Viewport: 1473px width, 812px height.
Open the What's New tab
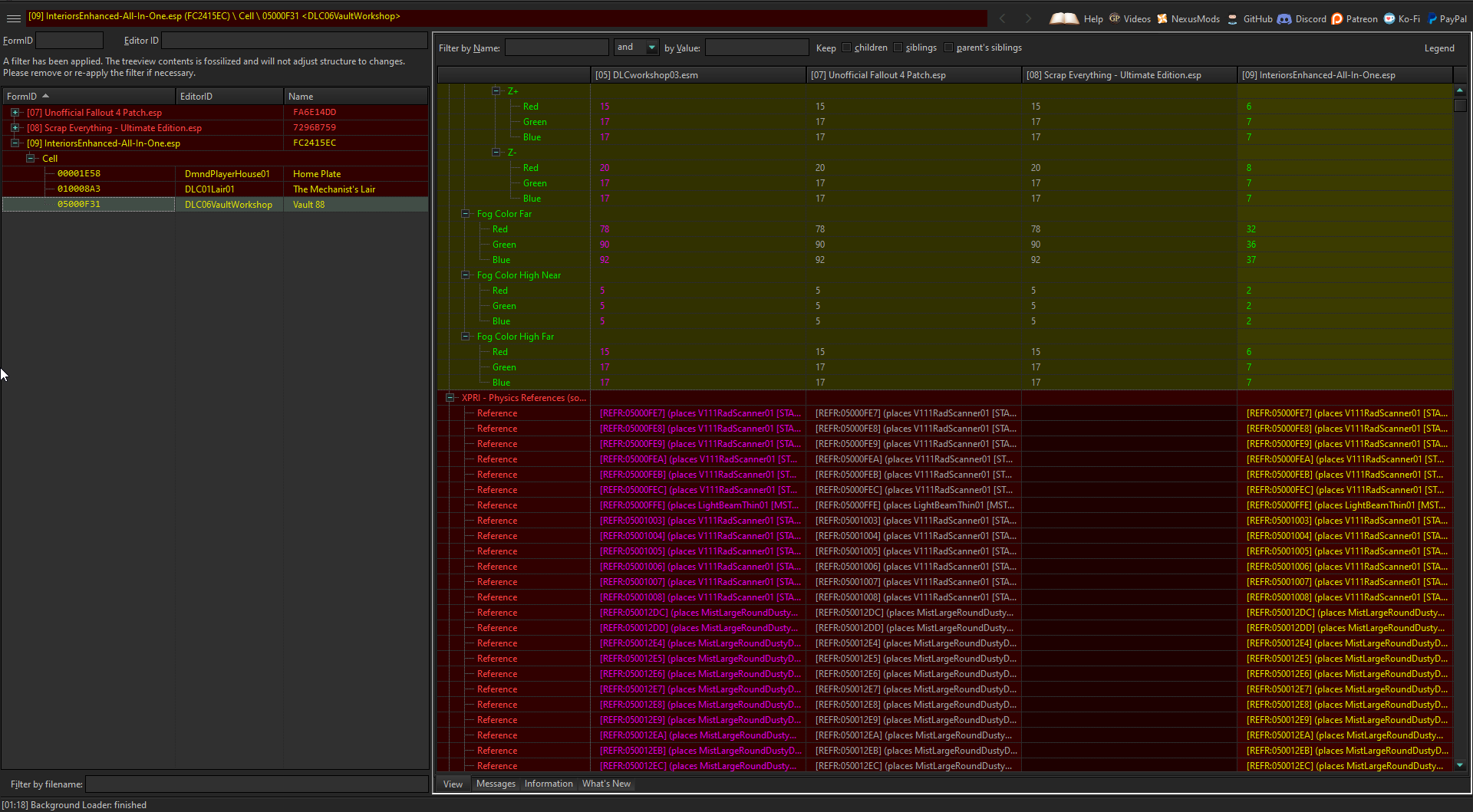click(x=606, y=783)
